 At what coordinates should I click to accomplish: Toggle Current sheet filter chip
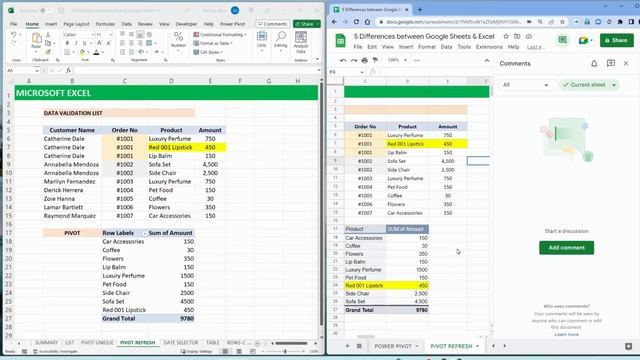point(588,85)
